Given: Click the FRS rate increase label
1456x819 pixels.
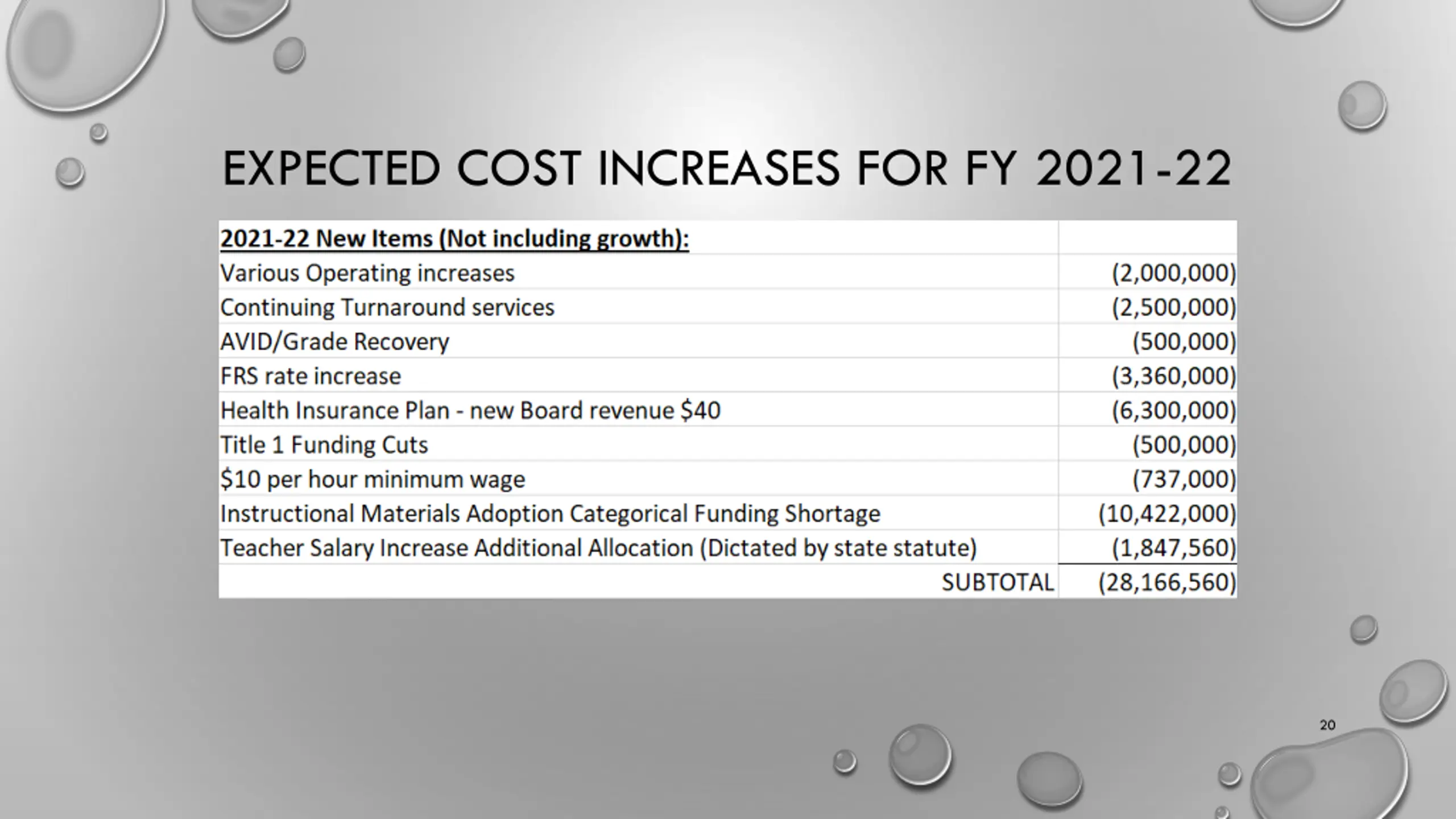Looking at the screenshot, I should click(x=311, y=377).
